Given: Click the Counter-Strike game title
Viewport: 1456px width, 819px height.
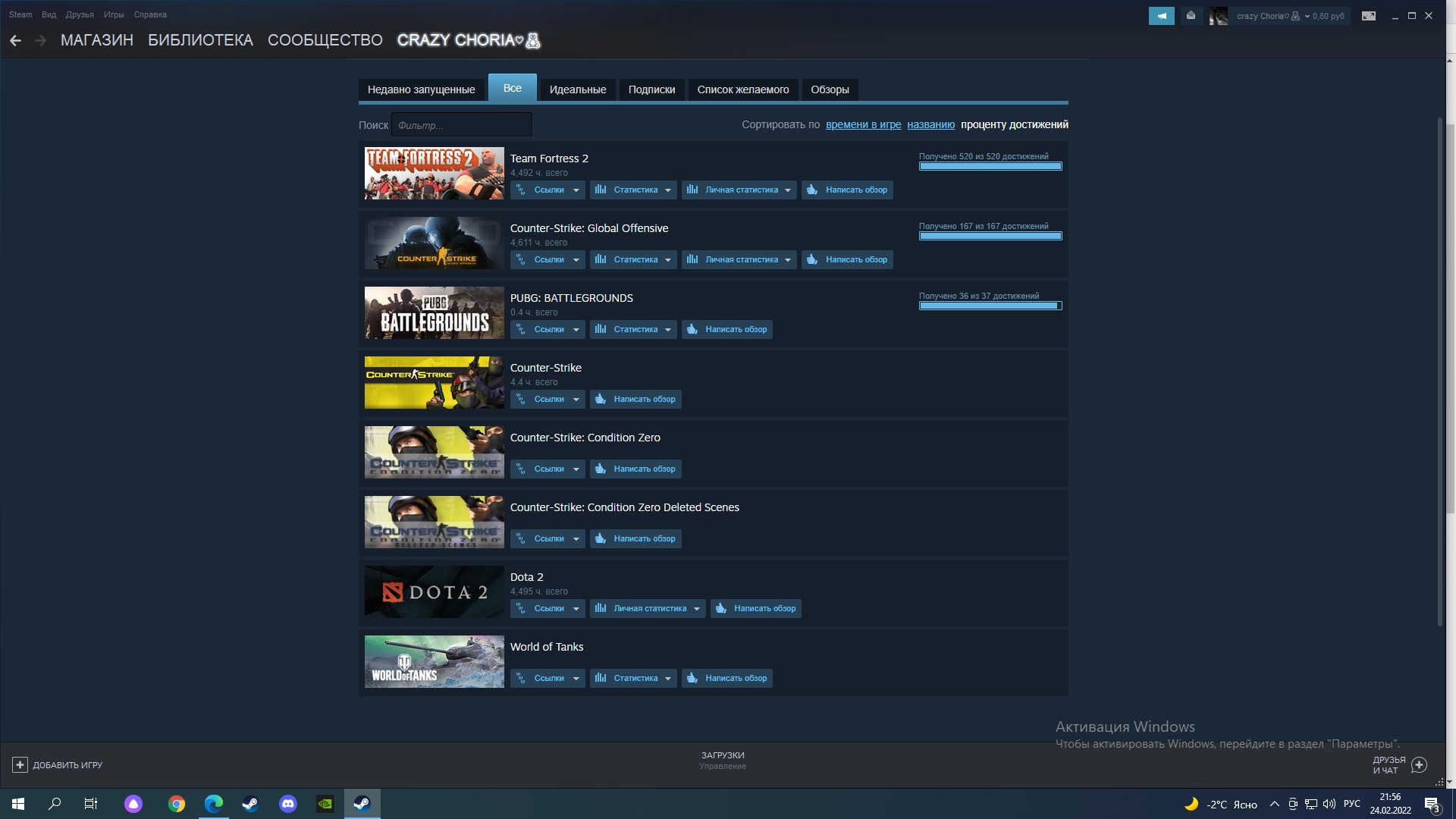Looking at the screenshot, I should coord(545,368).
